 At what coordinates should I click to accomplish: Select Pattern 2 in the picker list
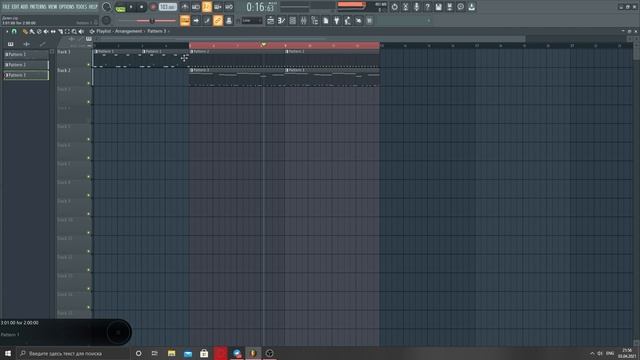coord(26,65)
